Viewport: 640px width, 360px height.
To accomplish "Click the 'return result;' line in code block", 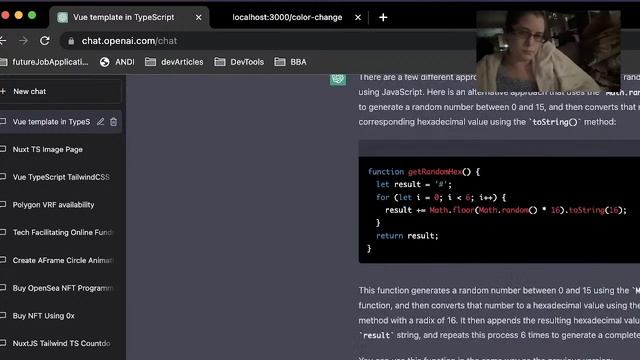I will [x=407, y=236].
